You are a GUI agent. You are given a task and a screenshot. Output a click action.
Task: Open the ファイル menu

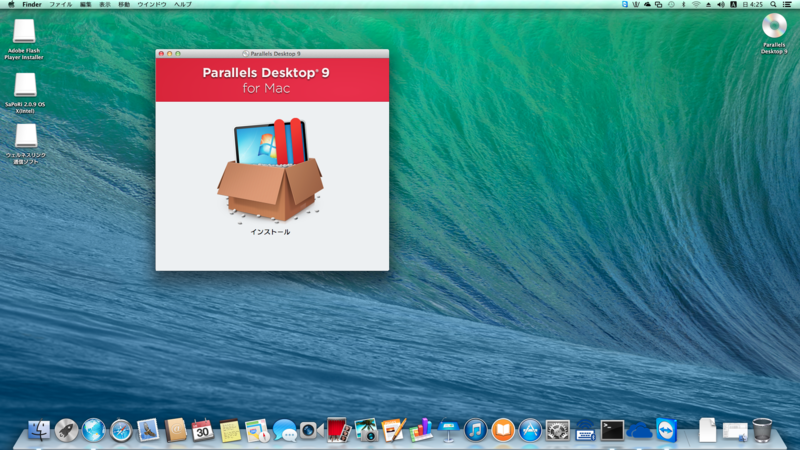pyautogui.click(x=60, y=4)
